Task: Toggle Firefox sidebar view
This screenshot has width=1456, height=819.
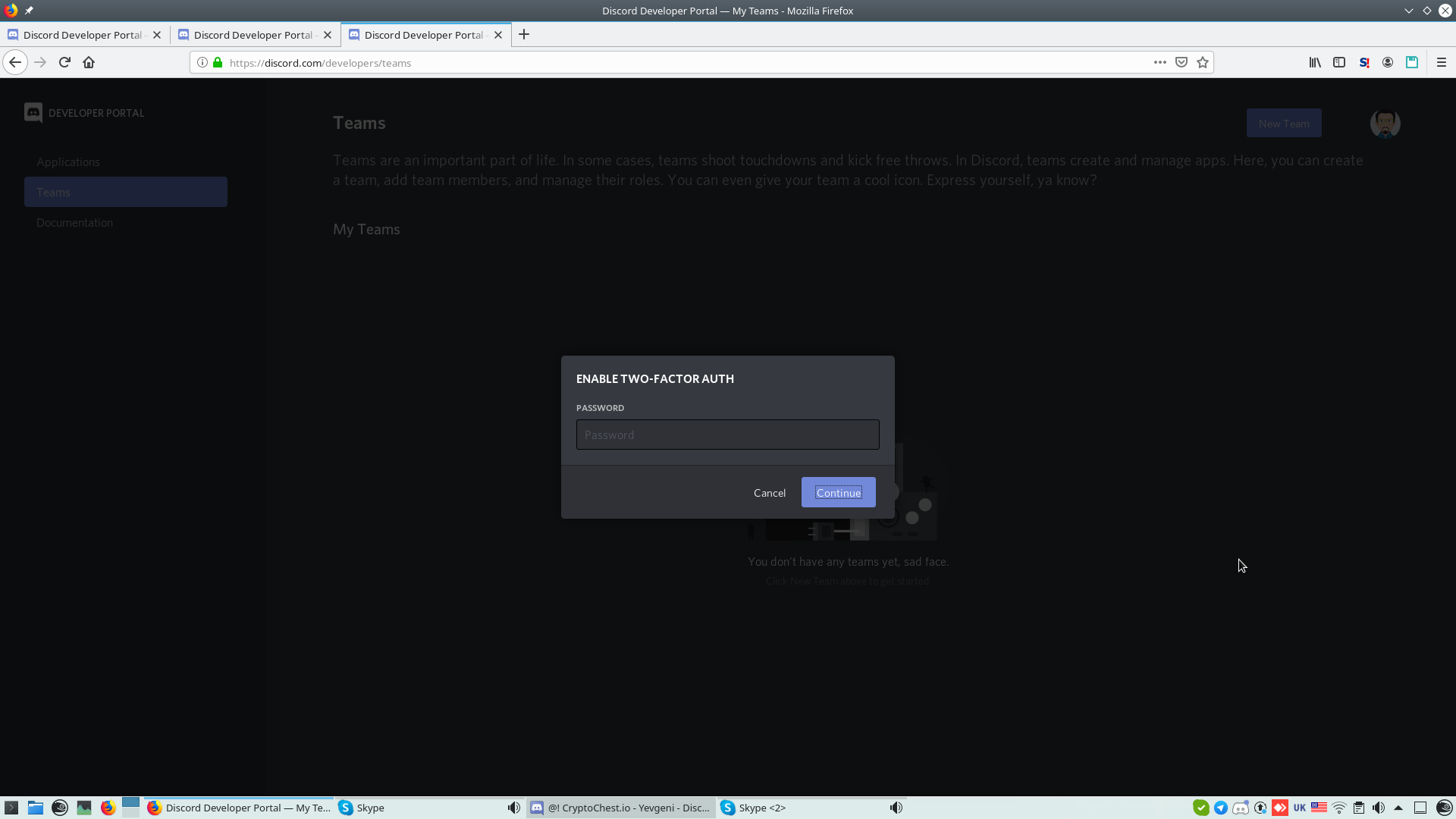Action: 1339,62
